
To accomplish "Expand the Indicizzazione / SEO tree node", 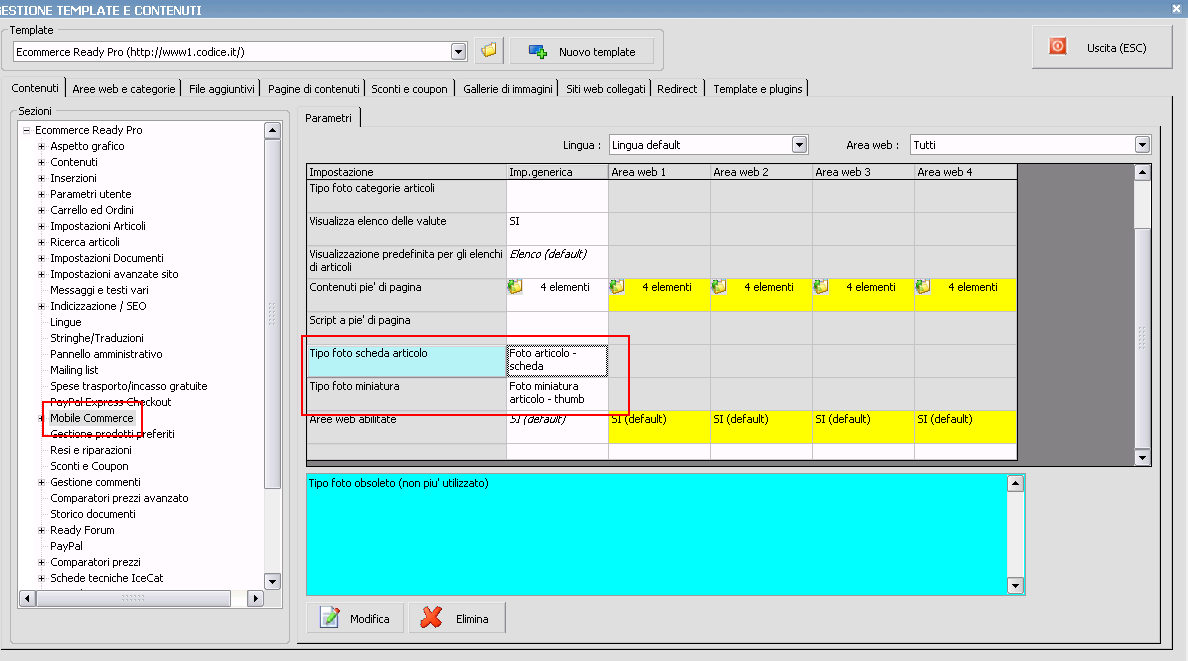I will tap(42, 306).
